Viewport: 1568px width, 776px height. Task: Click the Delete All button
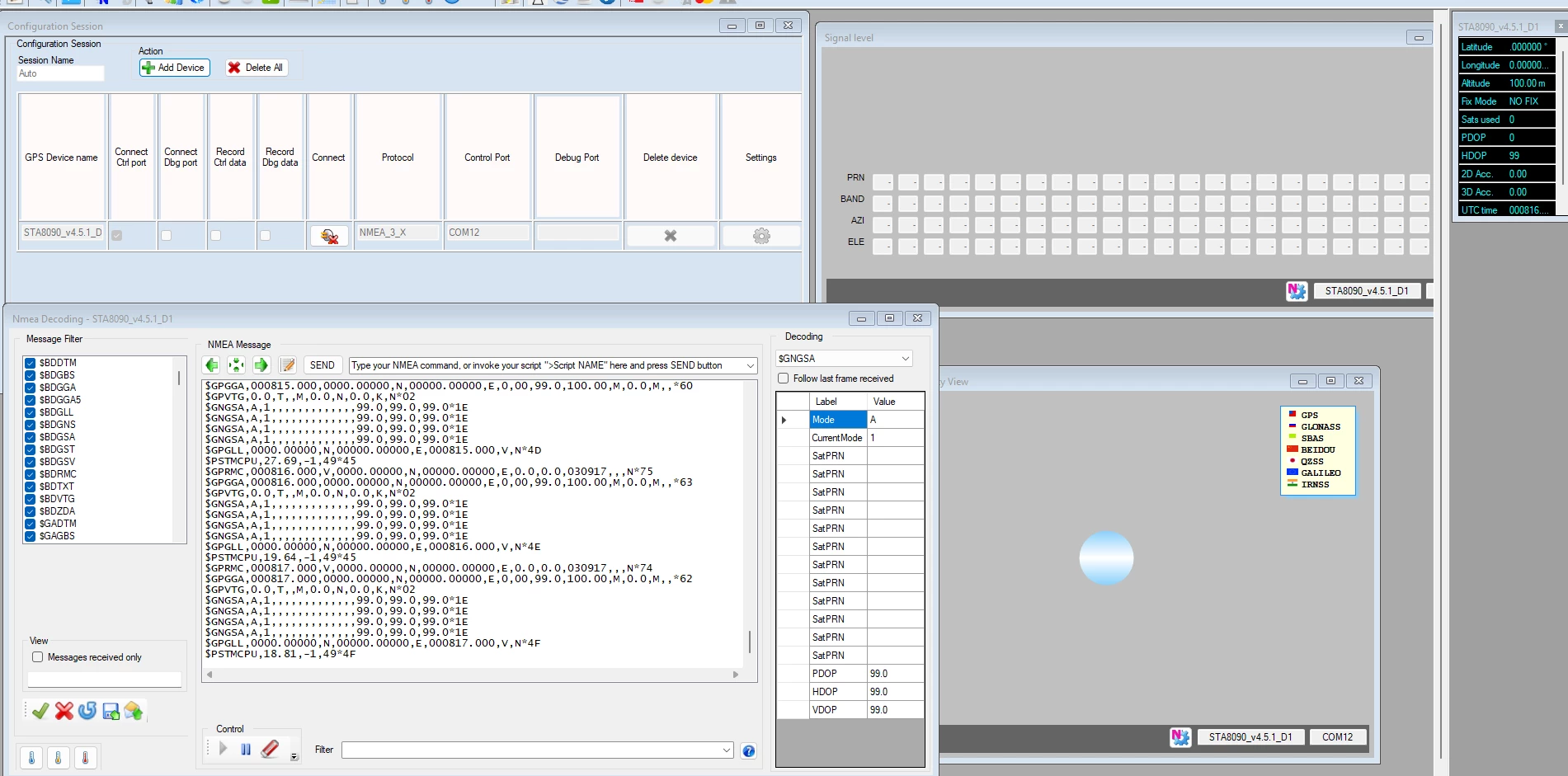[257, 68]
